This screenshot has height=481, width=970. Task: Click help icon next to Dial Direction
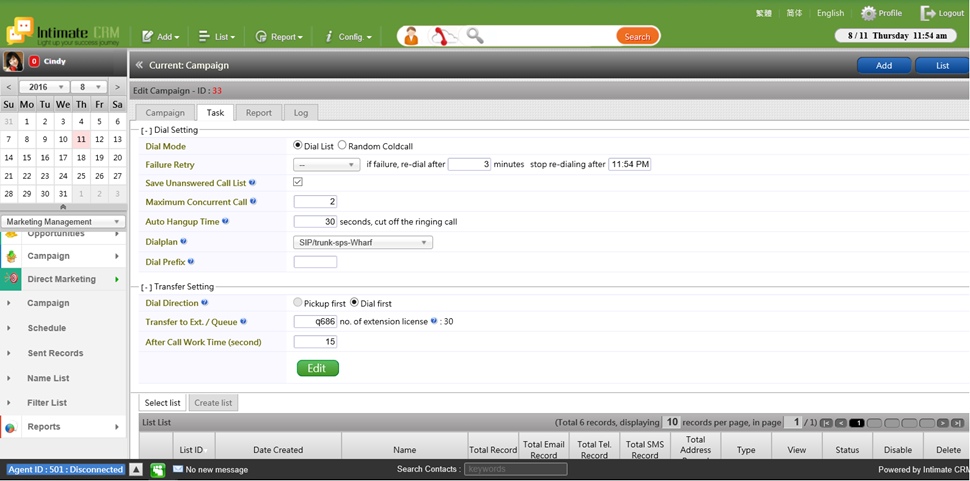[x=205, y=303]
